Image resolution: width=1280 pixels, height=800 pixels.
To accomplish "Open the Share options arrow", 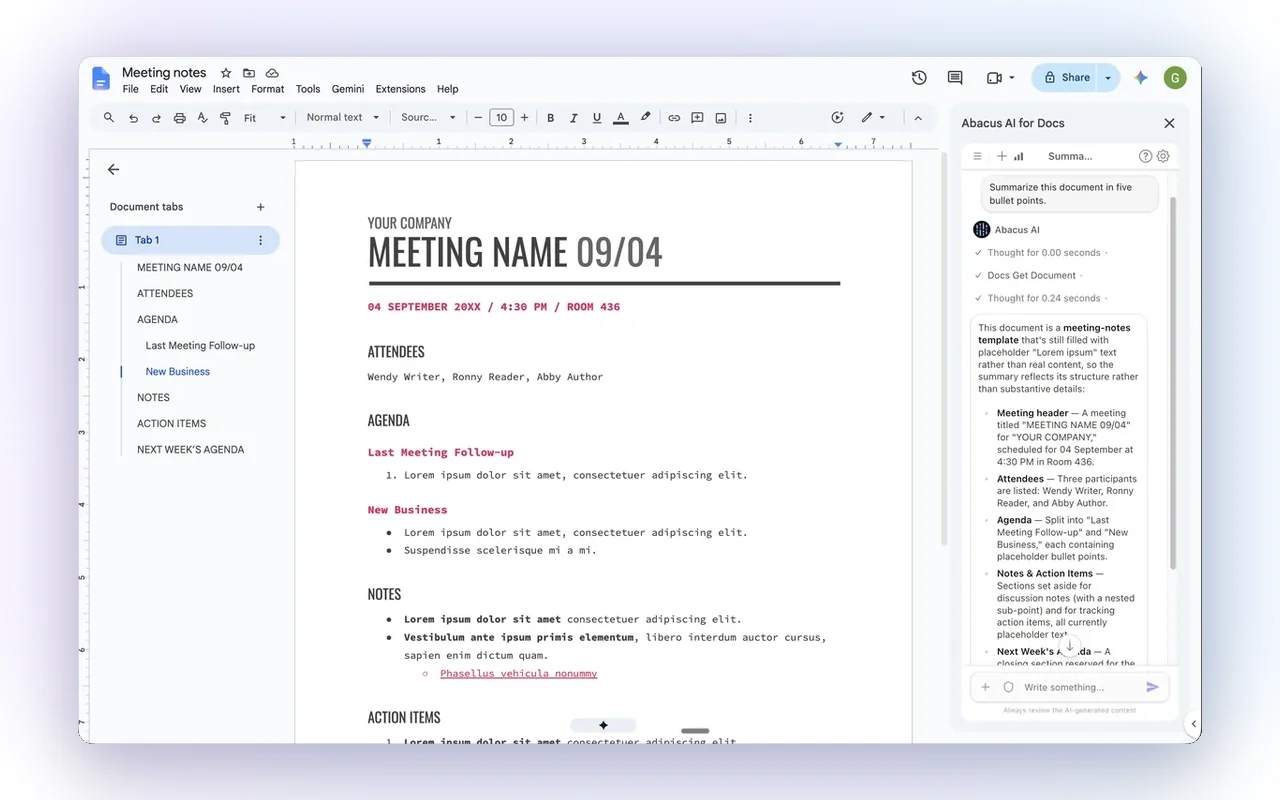I will pyautogui.click(x=1108, y=78).
